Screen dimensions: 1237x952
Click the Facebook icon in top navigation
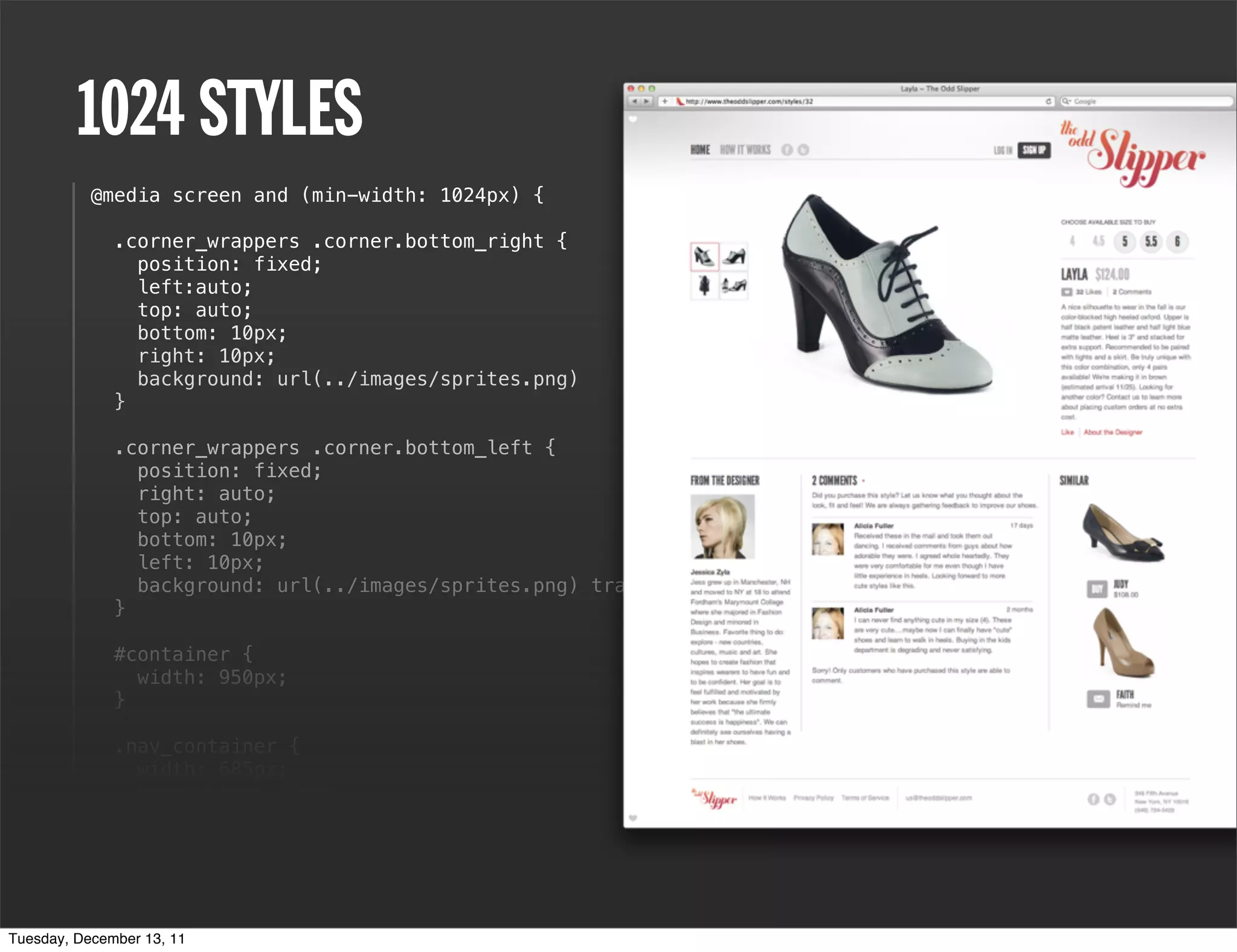786,150
